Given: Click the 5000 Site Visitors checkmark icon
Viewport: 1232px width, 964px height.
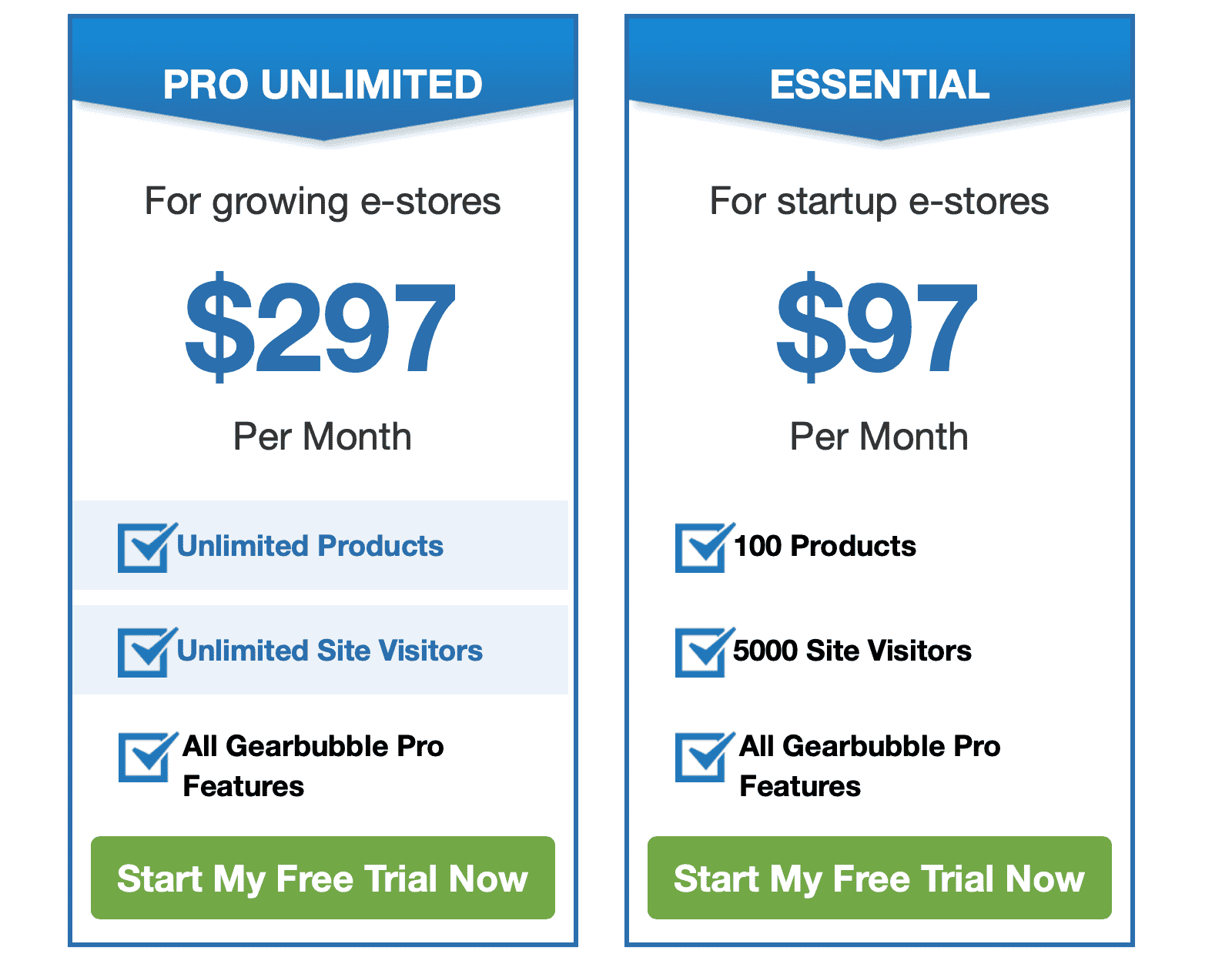Looking at the screenshot, I should (x=705, y=651).
